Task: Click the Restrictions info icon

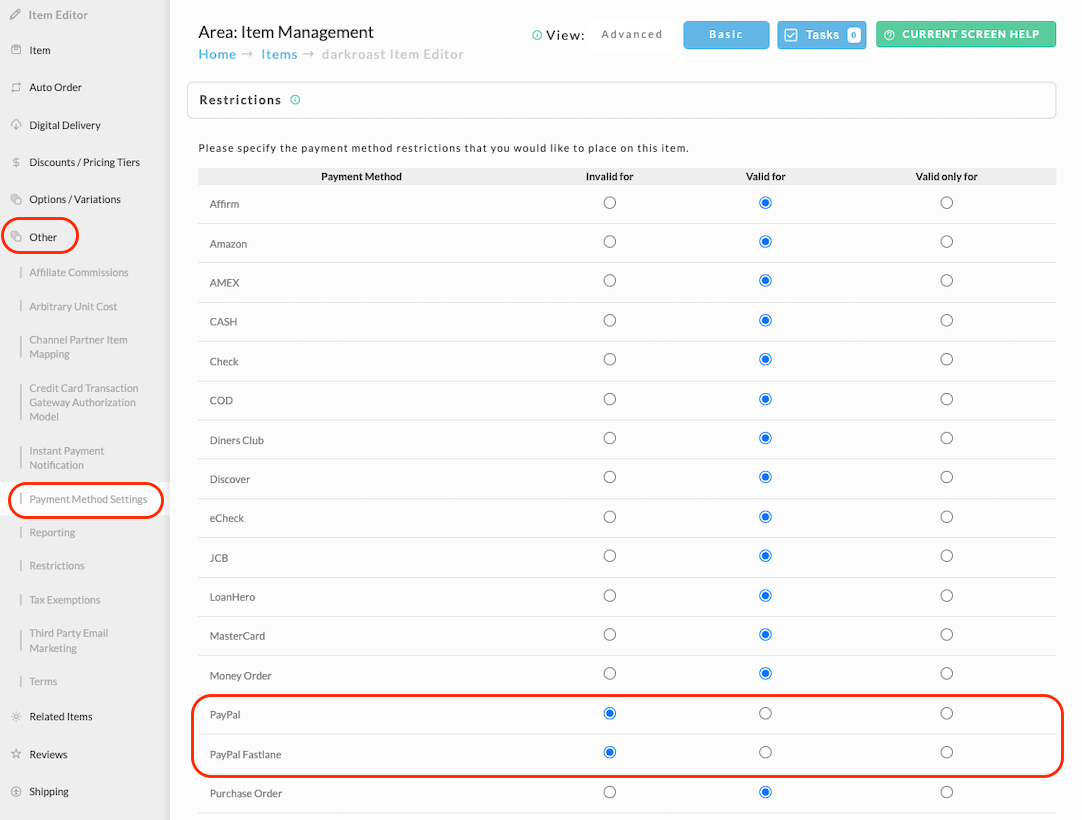Action: point(295,100)
